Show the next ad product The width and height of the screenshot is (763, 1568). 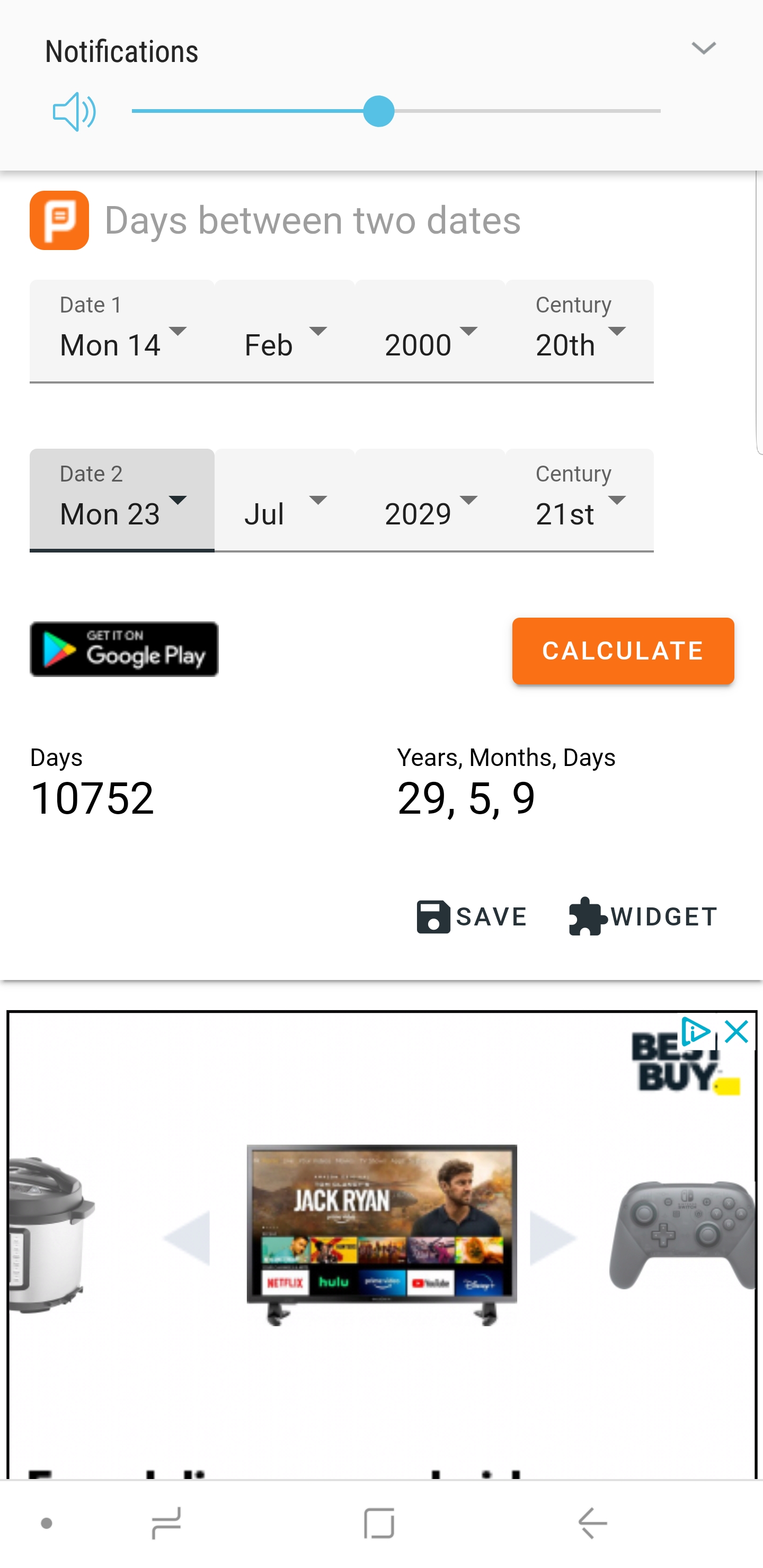552,1238
